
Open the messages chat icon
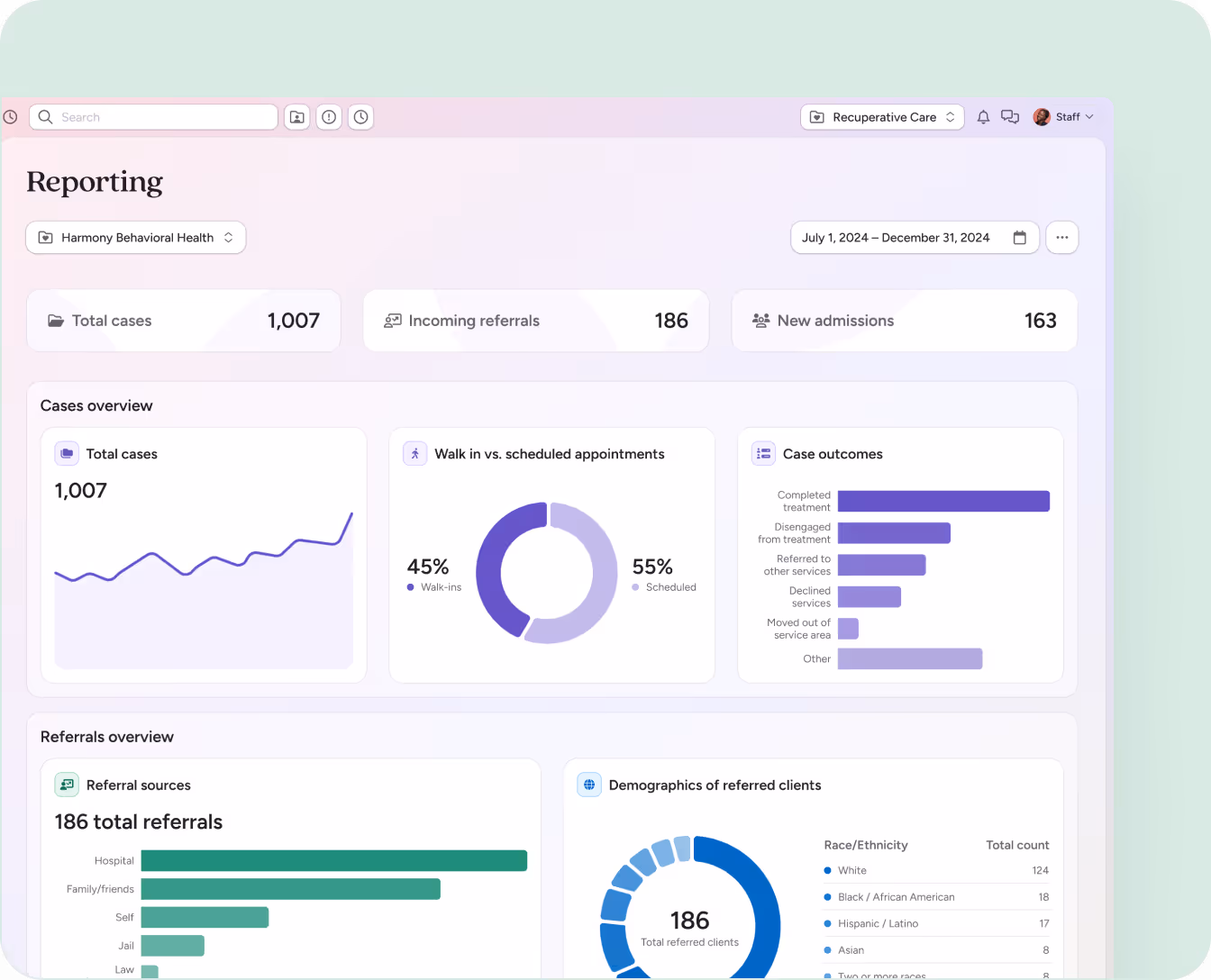click(1009, 117)
